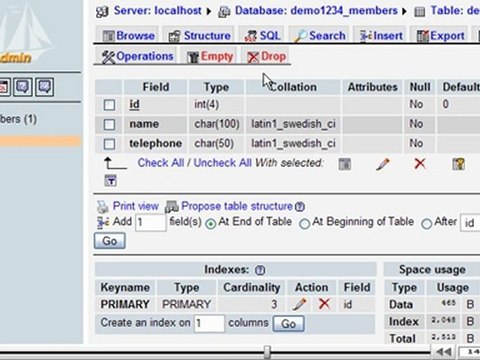Viewport: 480px width, 360px height.
Task: Click the Check All link
Action: point(161,163)
